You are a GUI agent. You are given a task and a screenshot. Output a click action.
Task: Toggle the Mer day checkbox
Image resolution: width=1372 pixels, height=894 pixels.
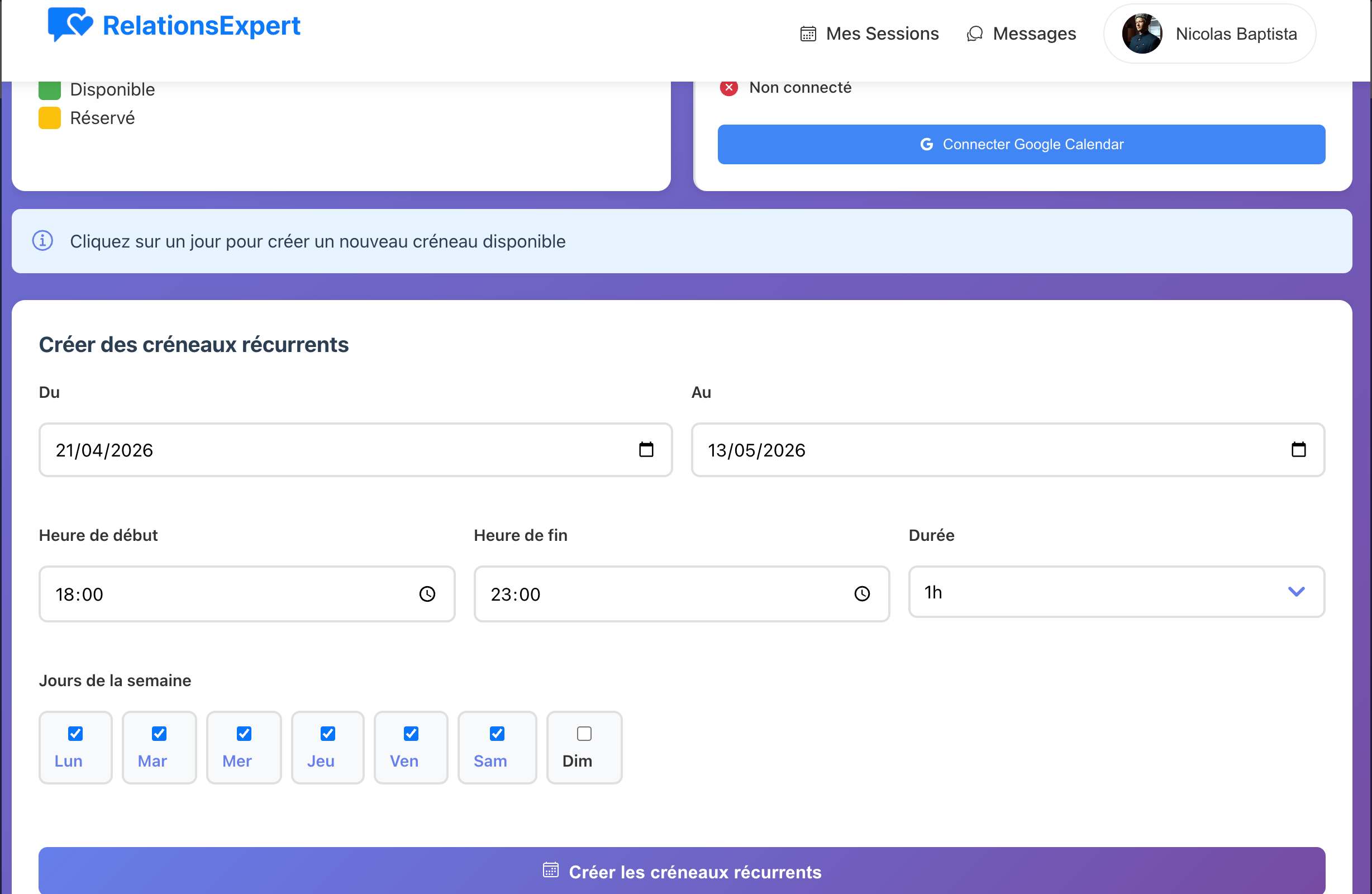244,733
